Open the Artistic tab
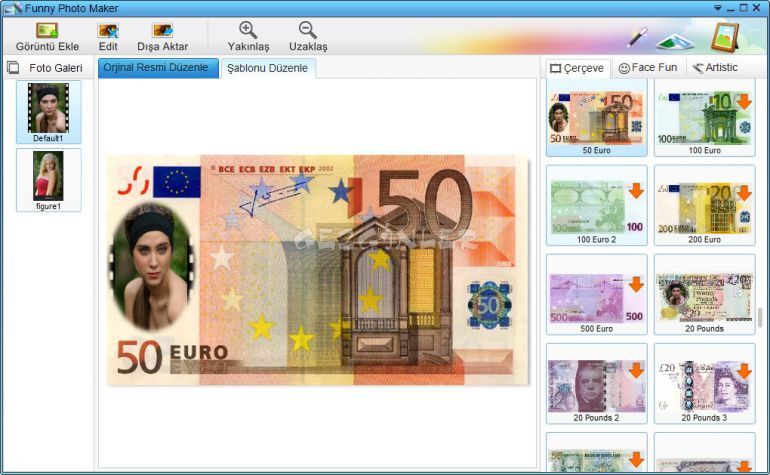 coord(715,68)
